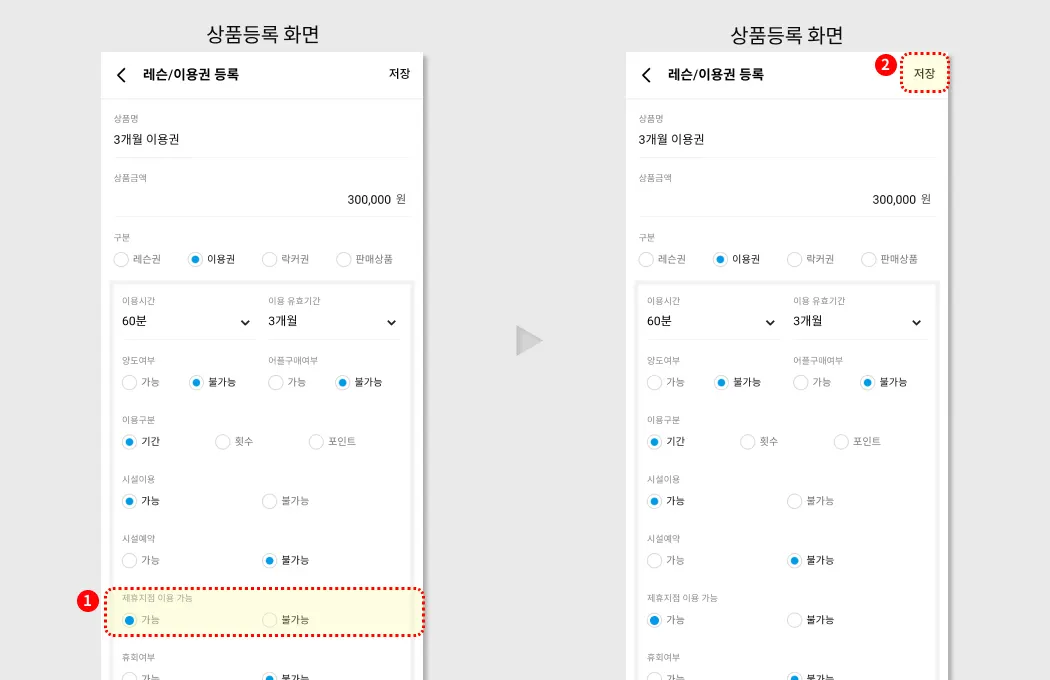Choose the 횟수 radio under 이용구분 in the left screen
Image resolution: width=1050 pixels, height=680 pixels.
223,441
